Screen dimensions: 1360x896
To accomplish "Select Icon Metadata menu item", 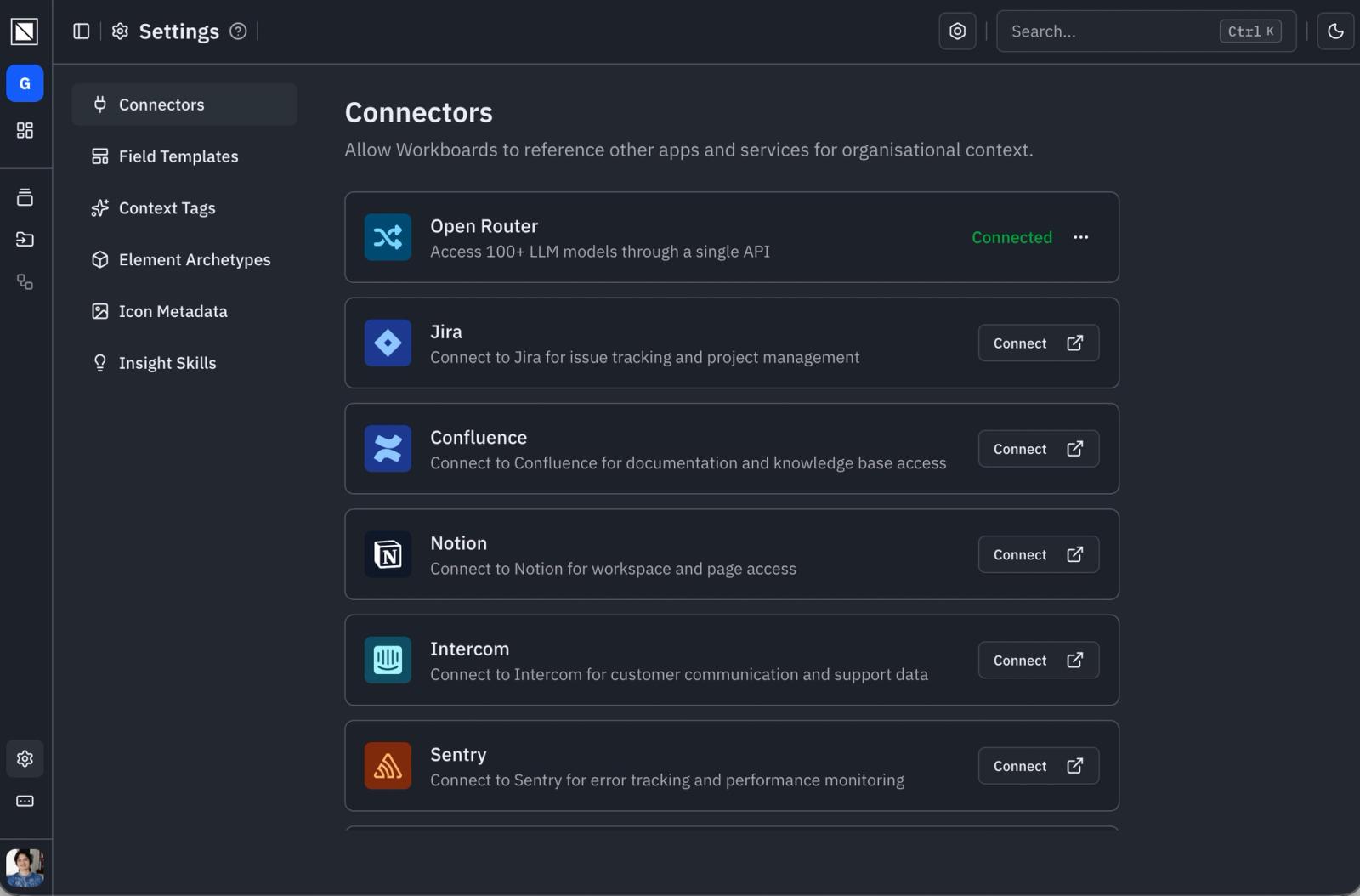I will (x=184, y=311).
